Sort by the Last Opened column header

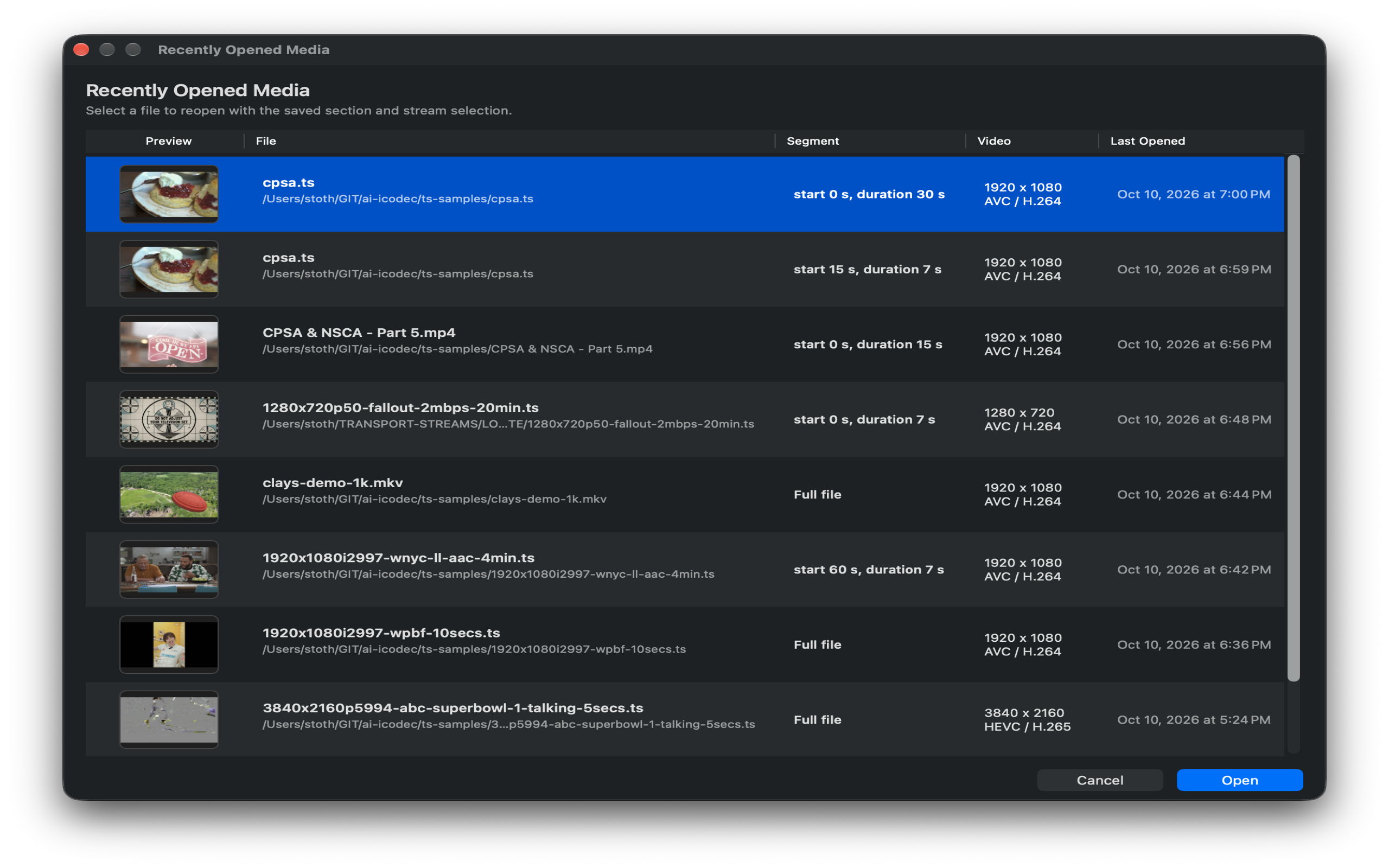pyautogui.click(x=1148, y=141)
